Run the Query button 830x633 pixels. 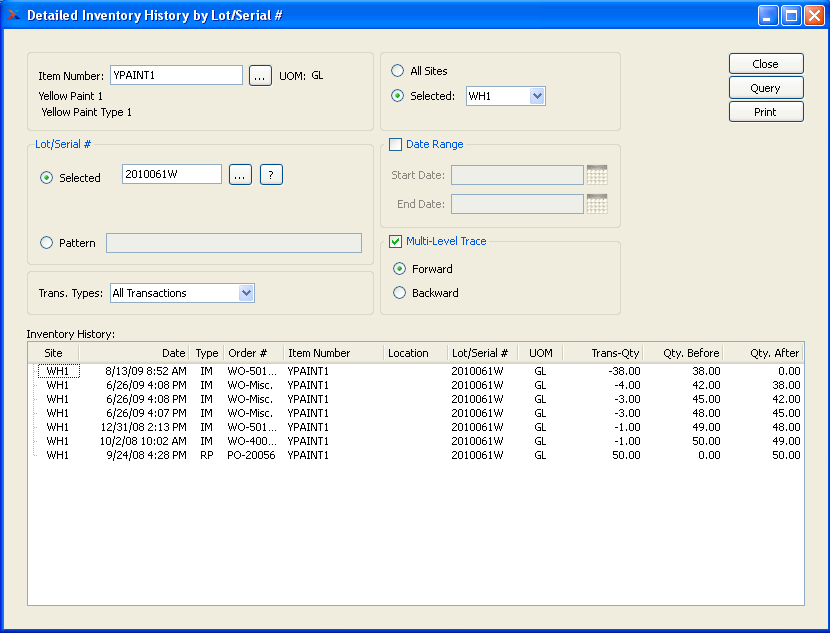point(766,88)
